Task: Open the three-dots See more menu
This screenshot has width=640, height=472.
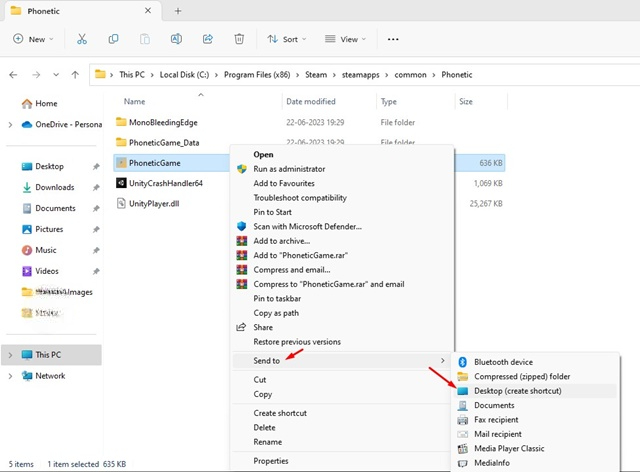Action: click(393, 39)
